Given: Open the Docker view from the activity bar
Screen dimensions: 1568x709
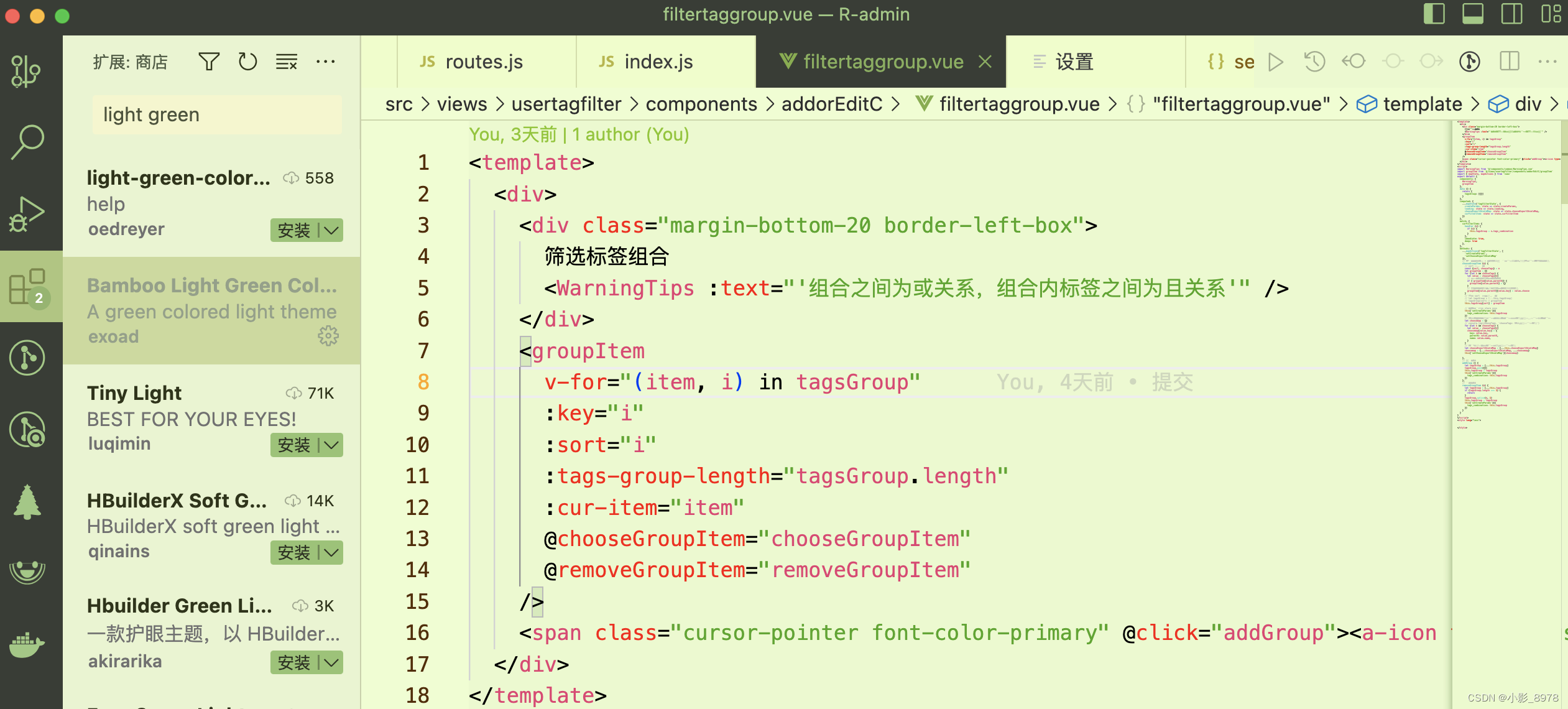Looking at the screenshot, I should pos(28,644).
